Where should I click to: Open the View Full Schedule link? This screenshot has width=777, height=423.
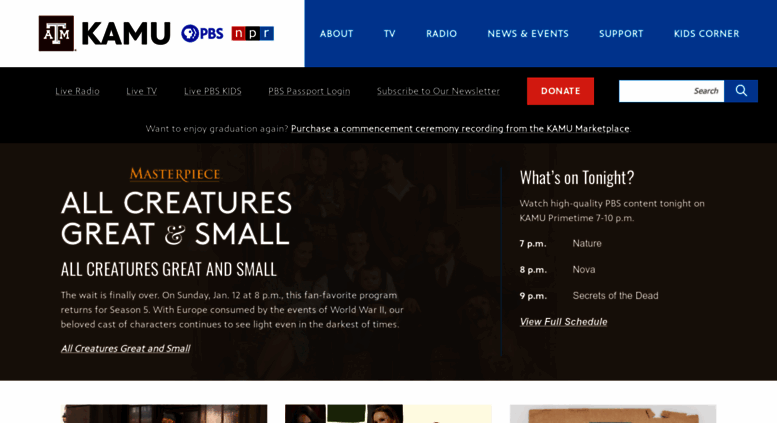(563, 322)
